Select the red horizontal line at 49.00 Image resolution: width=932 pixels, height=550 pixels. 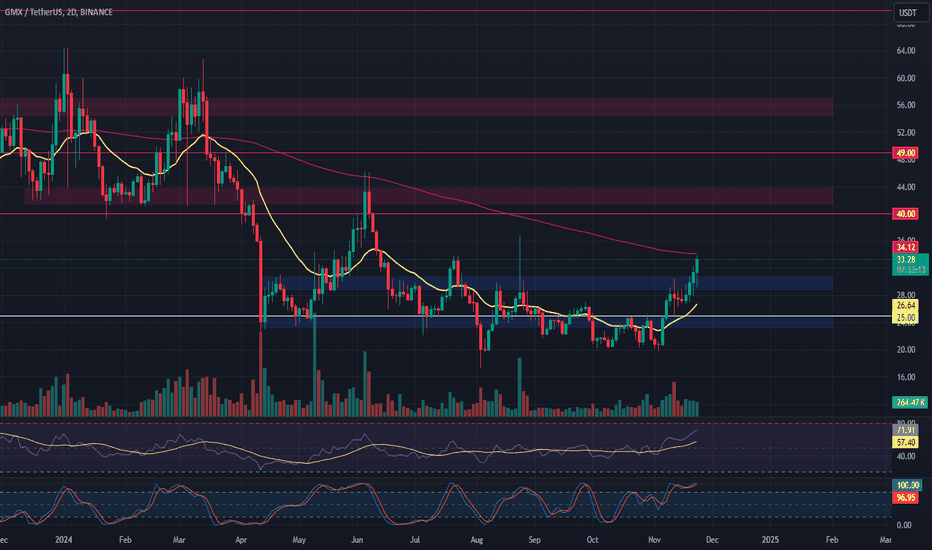pyautogui.click(x=446, y=153)
